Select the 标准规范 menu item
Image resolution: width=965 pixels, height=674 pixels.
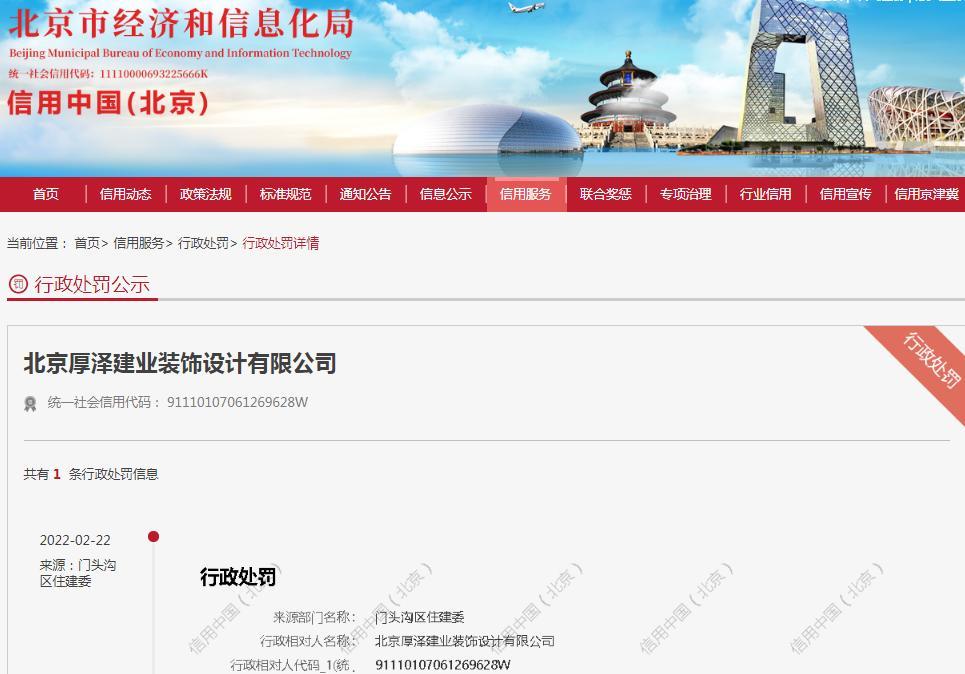click(x=286, y=194)
